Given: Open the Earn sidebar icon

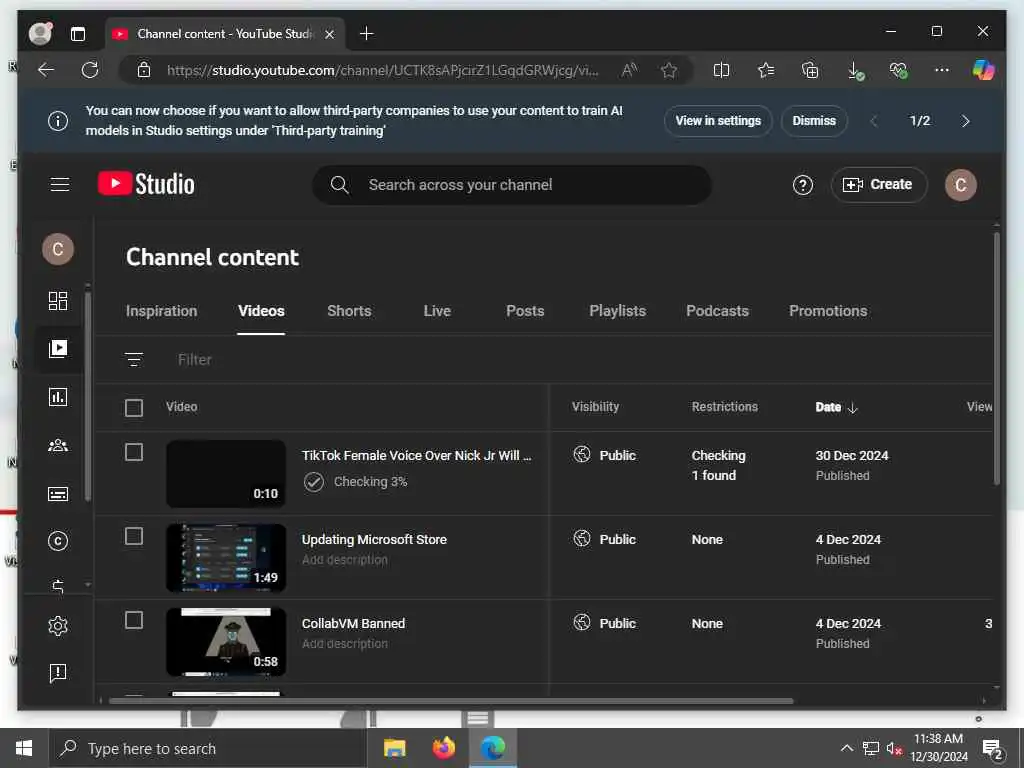Looking at the screenshot, I should 57,586.
